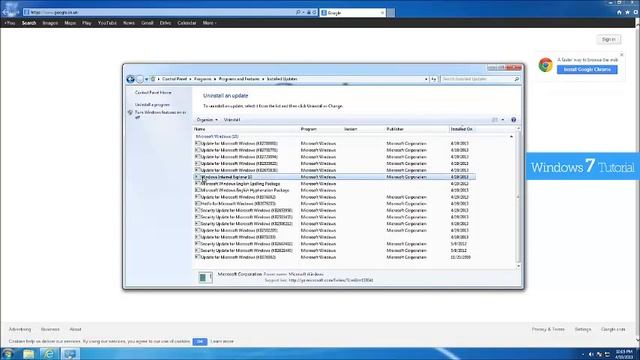This screenshot has height=360, width=640.
Task: Sort by Publisher column
Action: 417,129
